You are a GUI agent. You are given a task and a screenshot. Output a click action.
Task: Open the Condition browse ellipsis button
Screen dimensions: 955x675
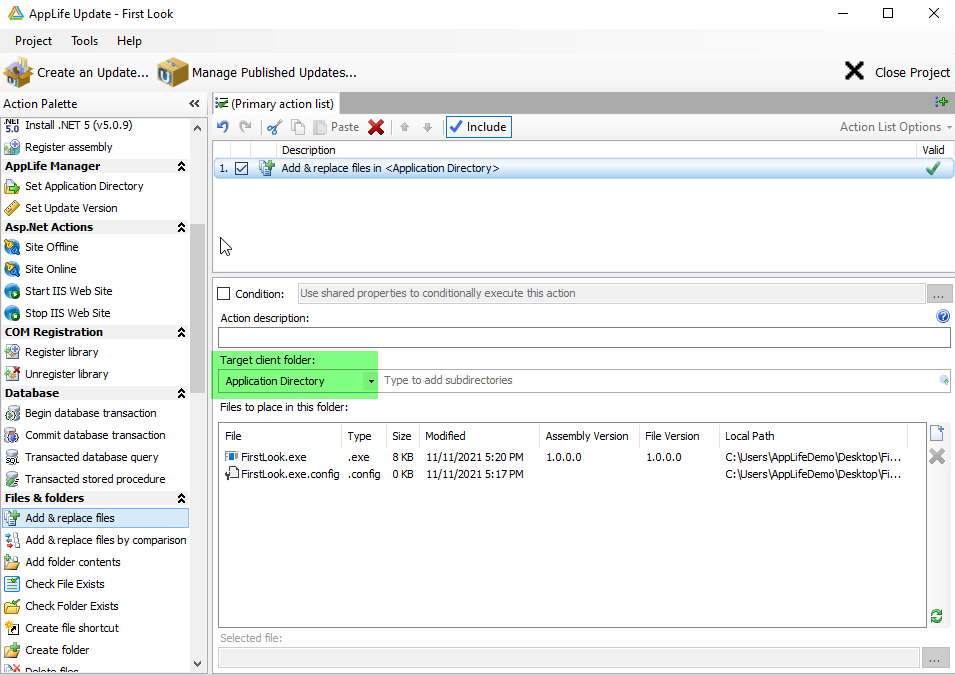939,294
